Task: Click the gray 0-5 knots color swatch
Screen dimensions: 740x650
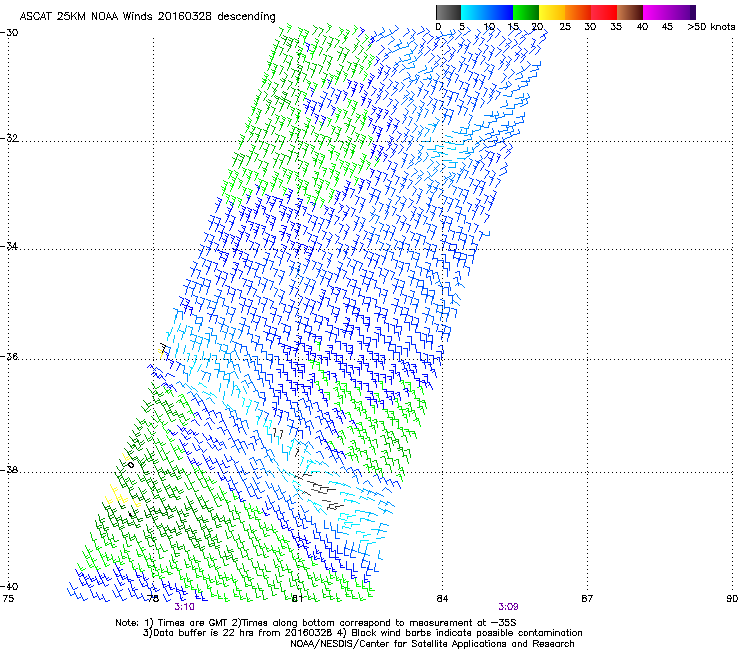Action: 448,12
